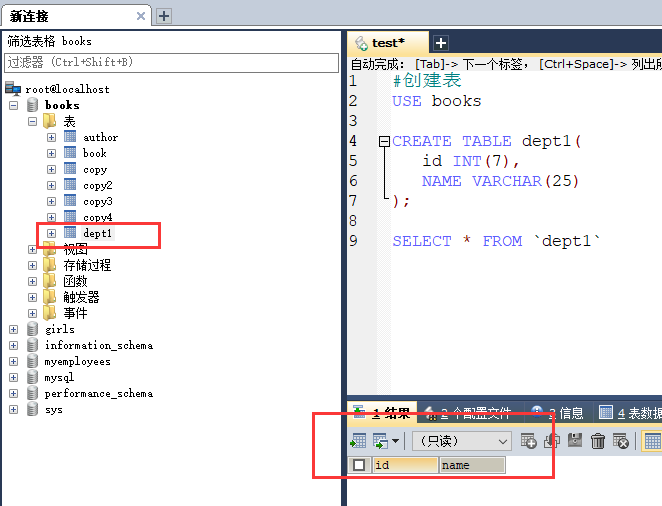This screenshot has width=662, height=506.
Task: Expand the information_schema database
Action: click(14, 346)
